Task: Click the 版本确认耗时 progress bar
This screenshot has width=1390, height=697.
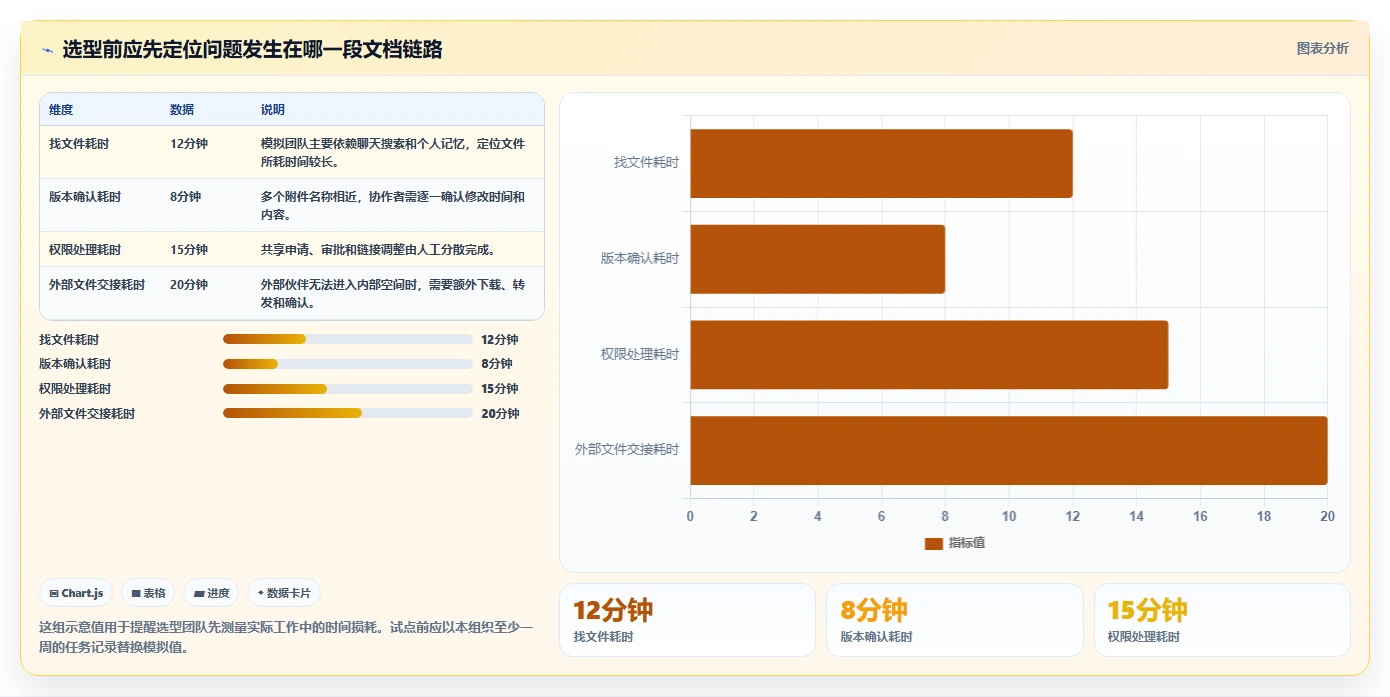Action: click(x=348, y=364)
